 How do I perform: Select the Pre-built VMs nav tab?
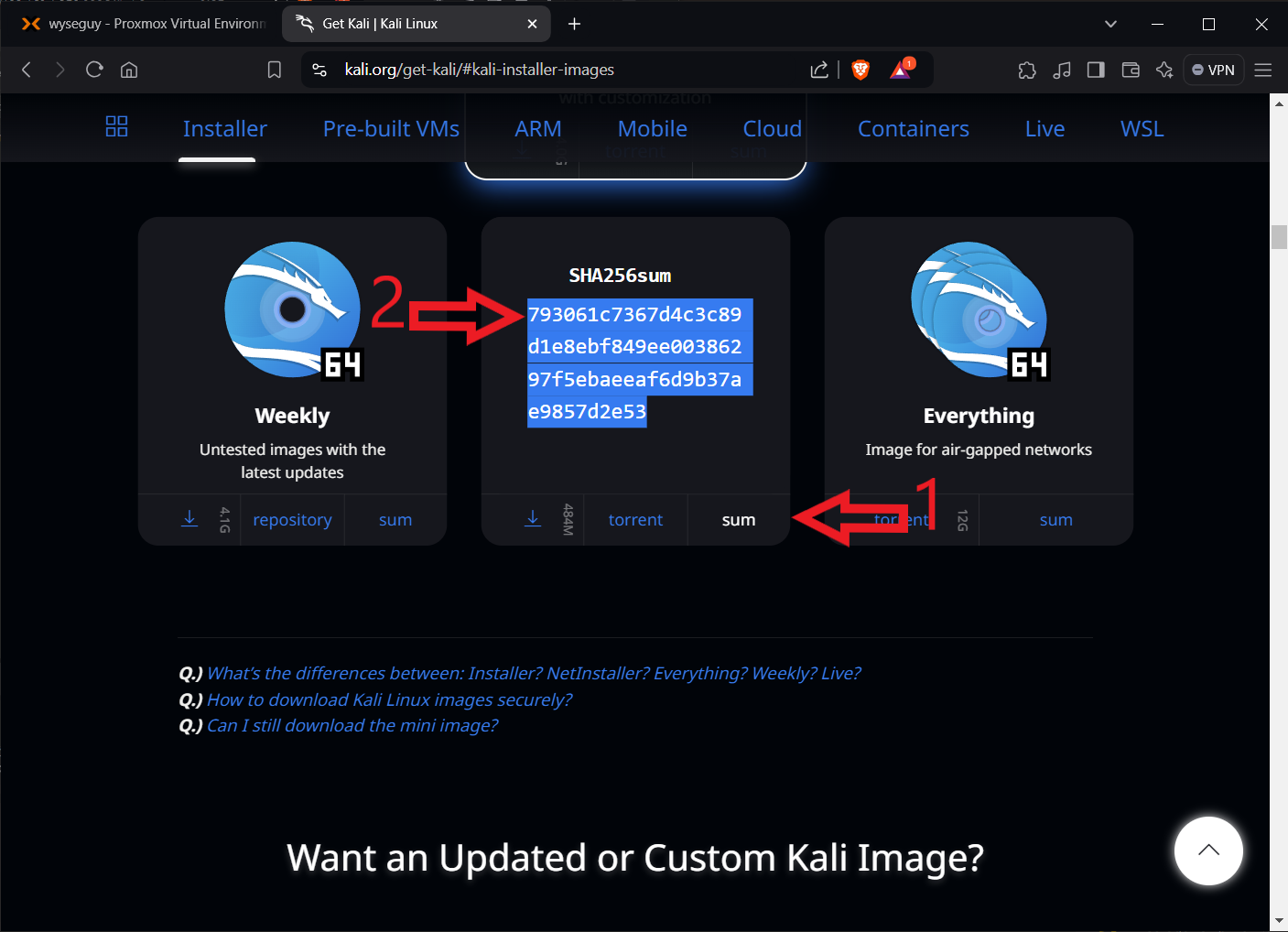pyautogui.click(x=391, y=129)
